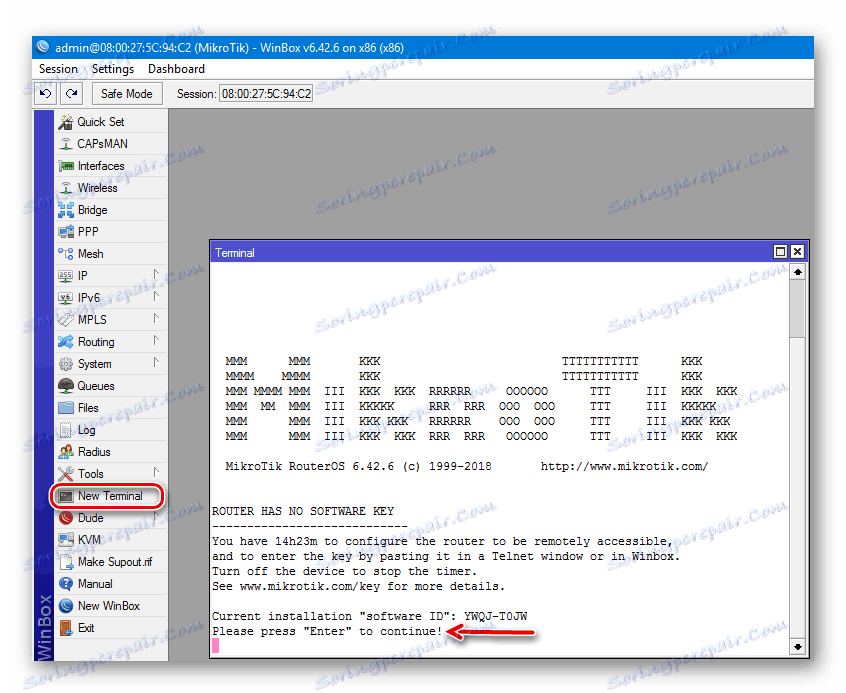
Task: Click the Terminal window title bar
Action: click(491, 252)
